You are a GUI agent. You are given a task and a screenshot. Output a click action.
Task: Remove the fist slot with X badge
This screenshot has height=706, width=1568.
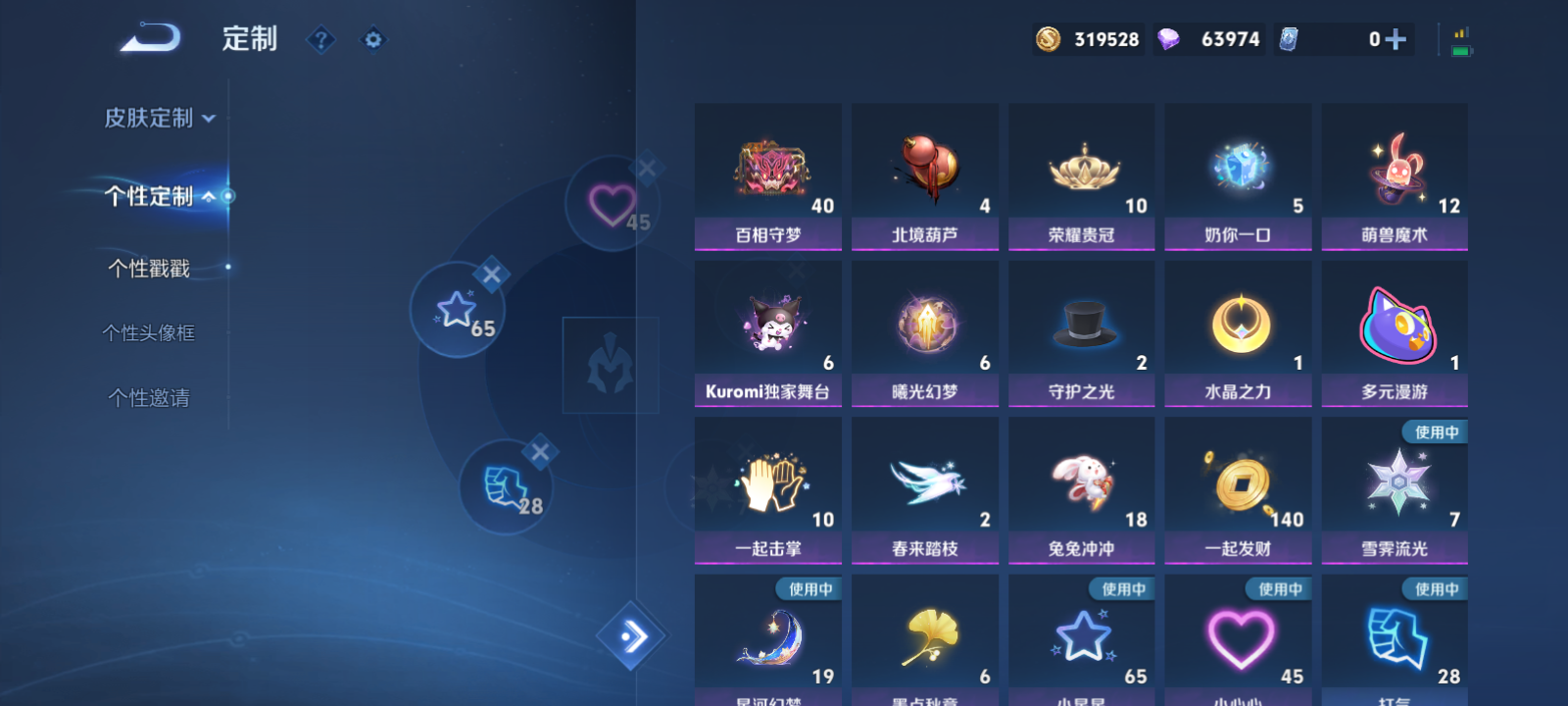[x=540, y=452]
